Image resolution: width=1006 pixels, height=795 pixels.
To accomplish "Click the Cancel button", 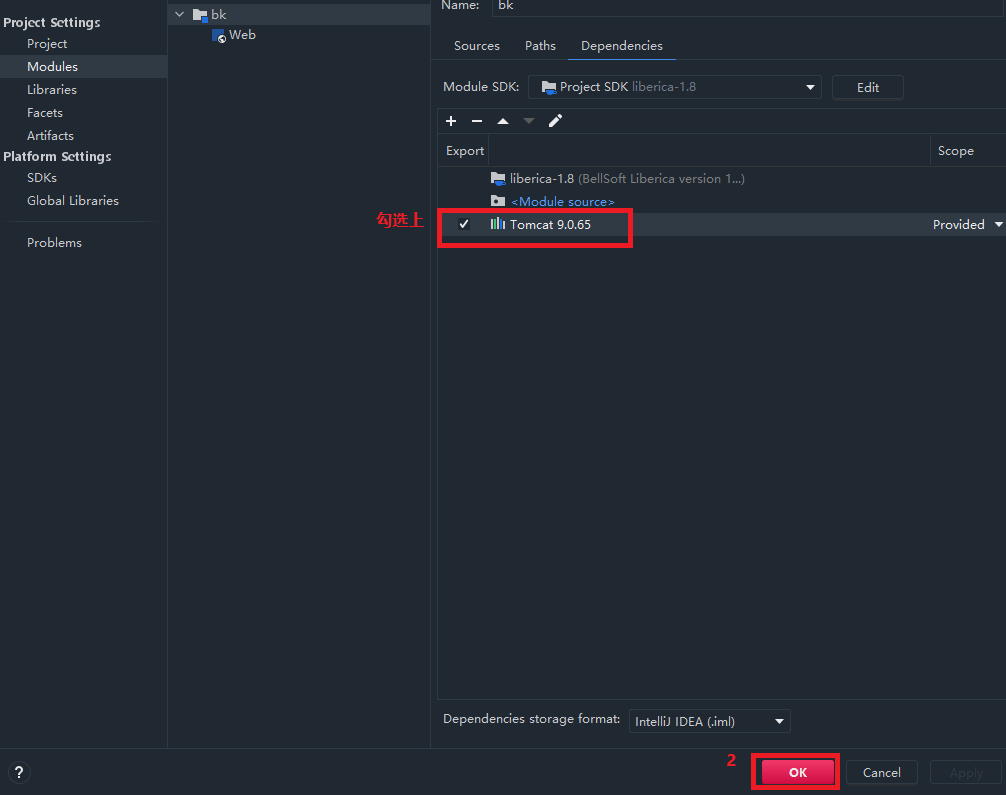I will (882, 773).
